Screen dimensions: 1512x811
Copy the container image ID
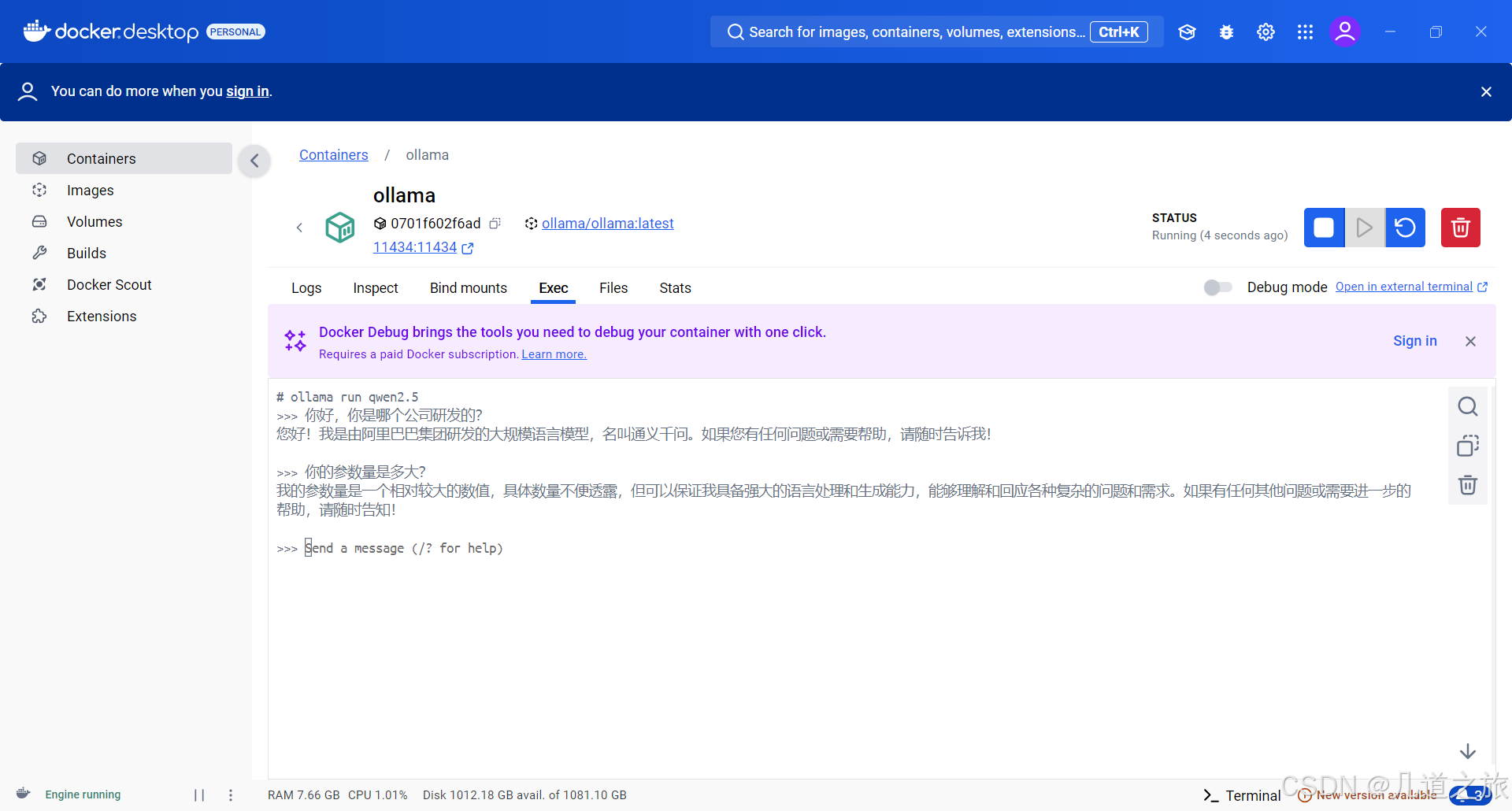point(495,223)
